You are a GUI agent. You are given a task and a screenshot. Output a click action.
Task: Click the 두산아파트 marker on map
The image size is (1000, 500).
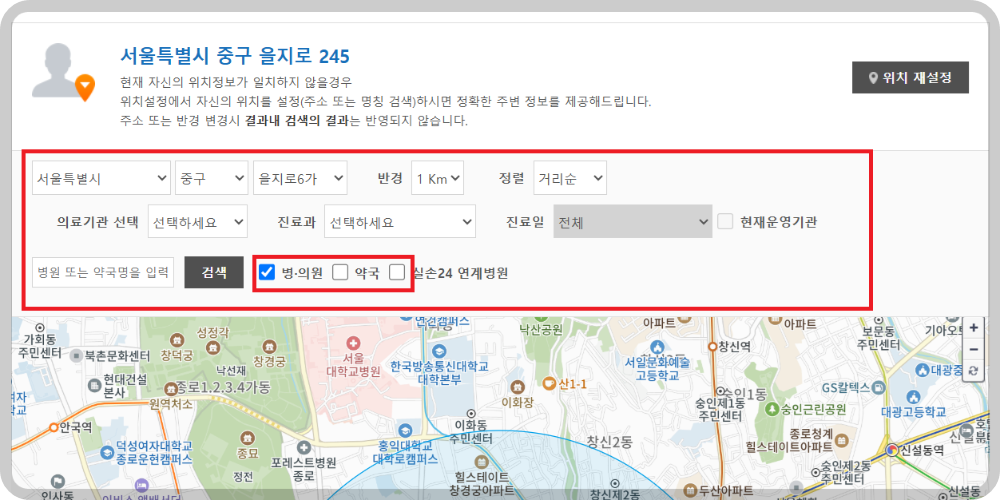pyautogui.click(x=689, y=490)
